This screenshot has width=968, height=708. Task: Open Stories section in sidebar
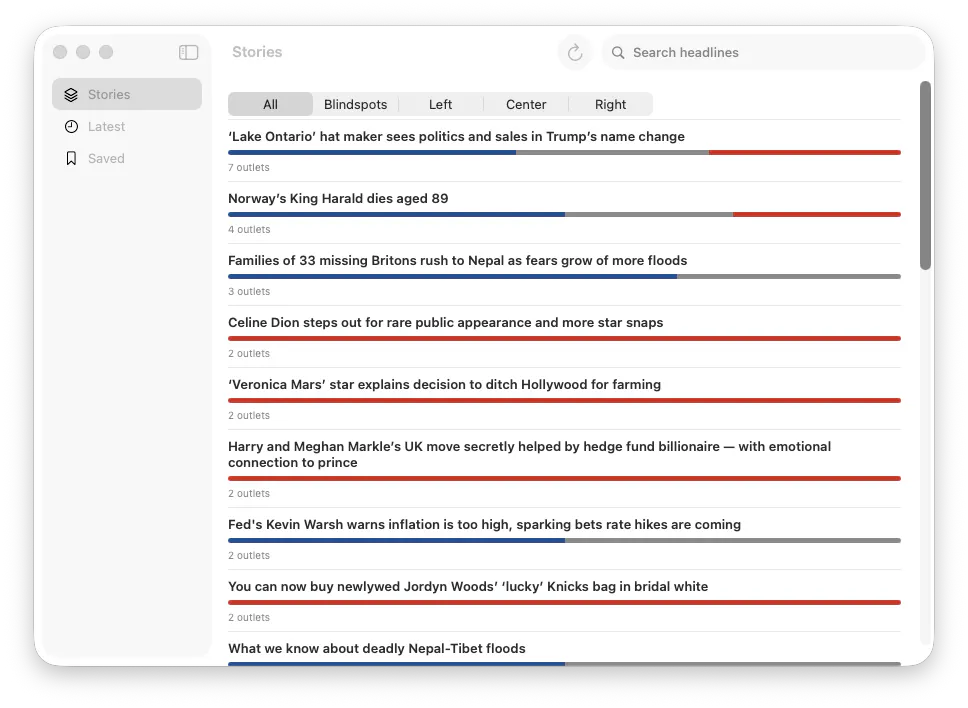pyautogui.click(x=127, y=94)
